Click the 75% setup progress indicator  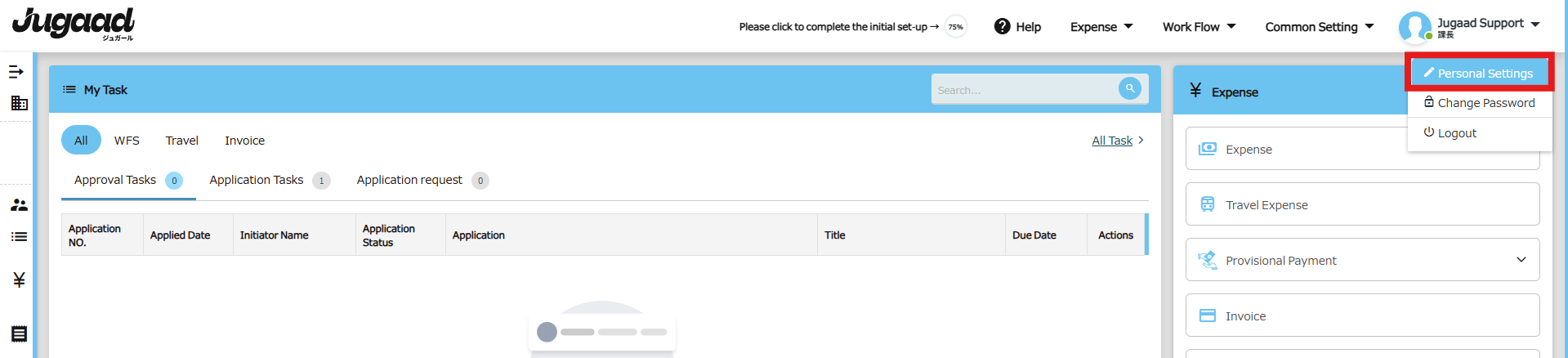955,27
